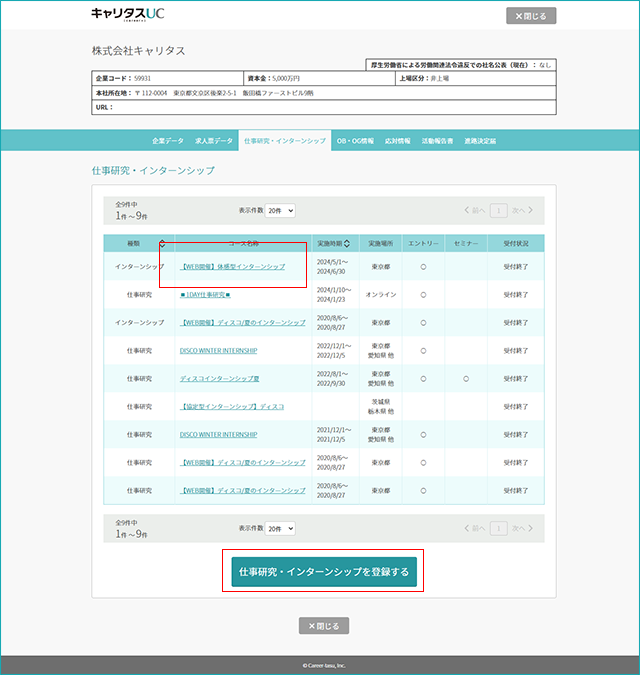Go to previous page in bottom pager
This screenshot has width=640, height=675.
click(x=475, y=528)
